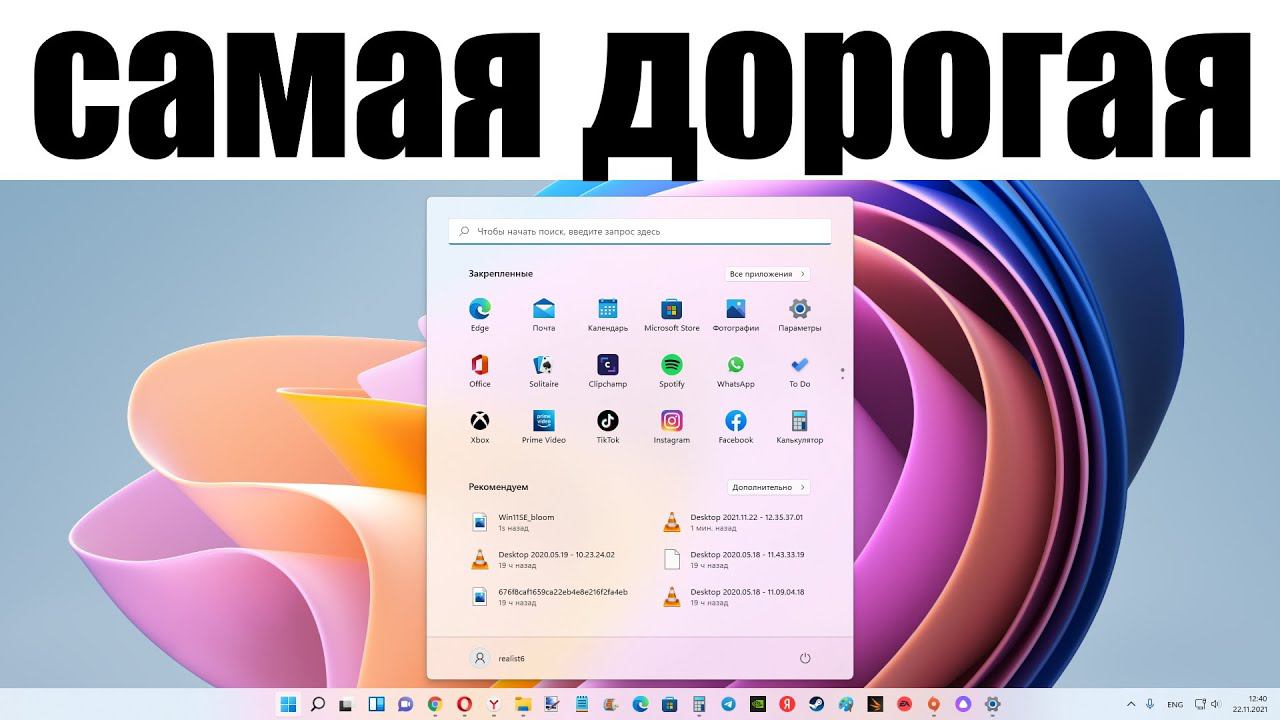Switch ENG input language
This screenshot has height=720, width=1280.
(1175, 704)
